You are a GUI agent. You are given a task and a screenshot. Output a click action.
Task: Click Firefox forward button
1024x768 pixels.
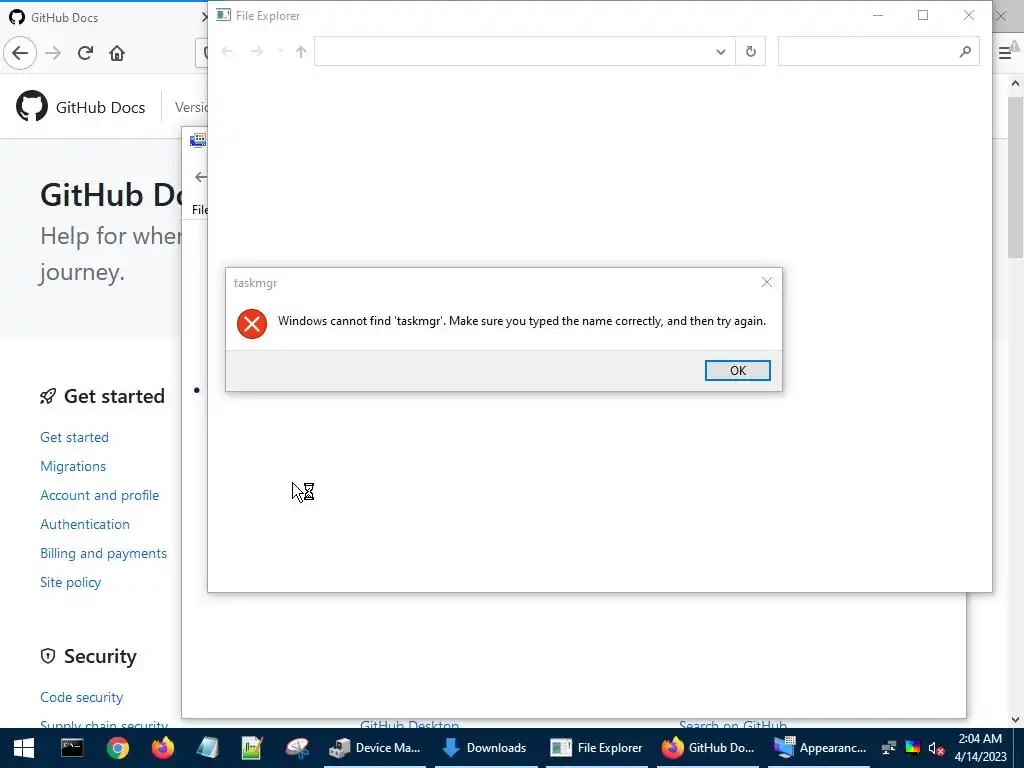coord(53,53)
